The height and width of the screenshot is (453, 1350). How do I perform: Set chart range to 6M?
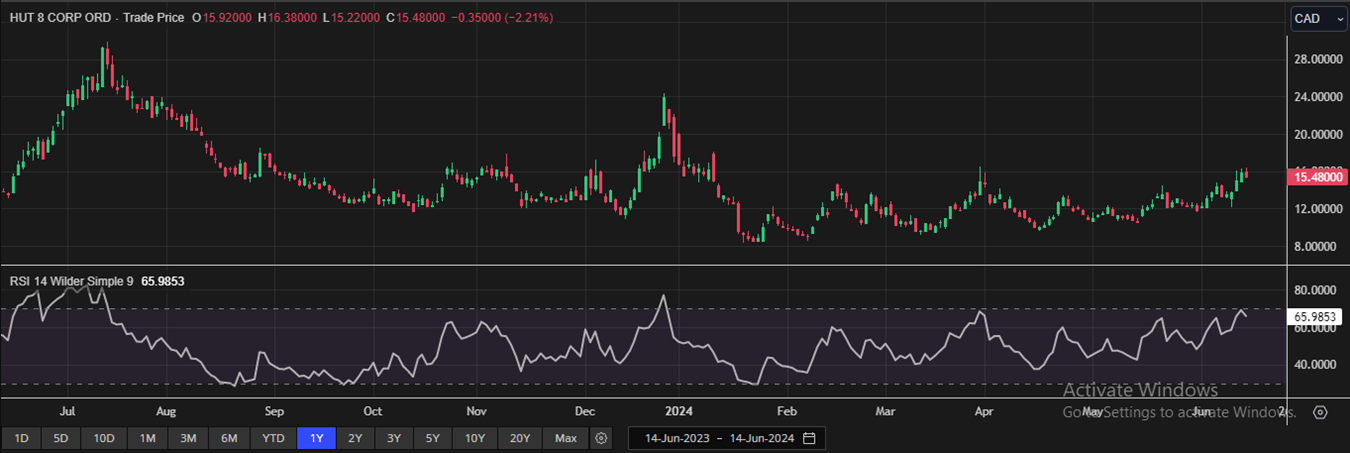pos(229,438)
